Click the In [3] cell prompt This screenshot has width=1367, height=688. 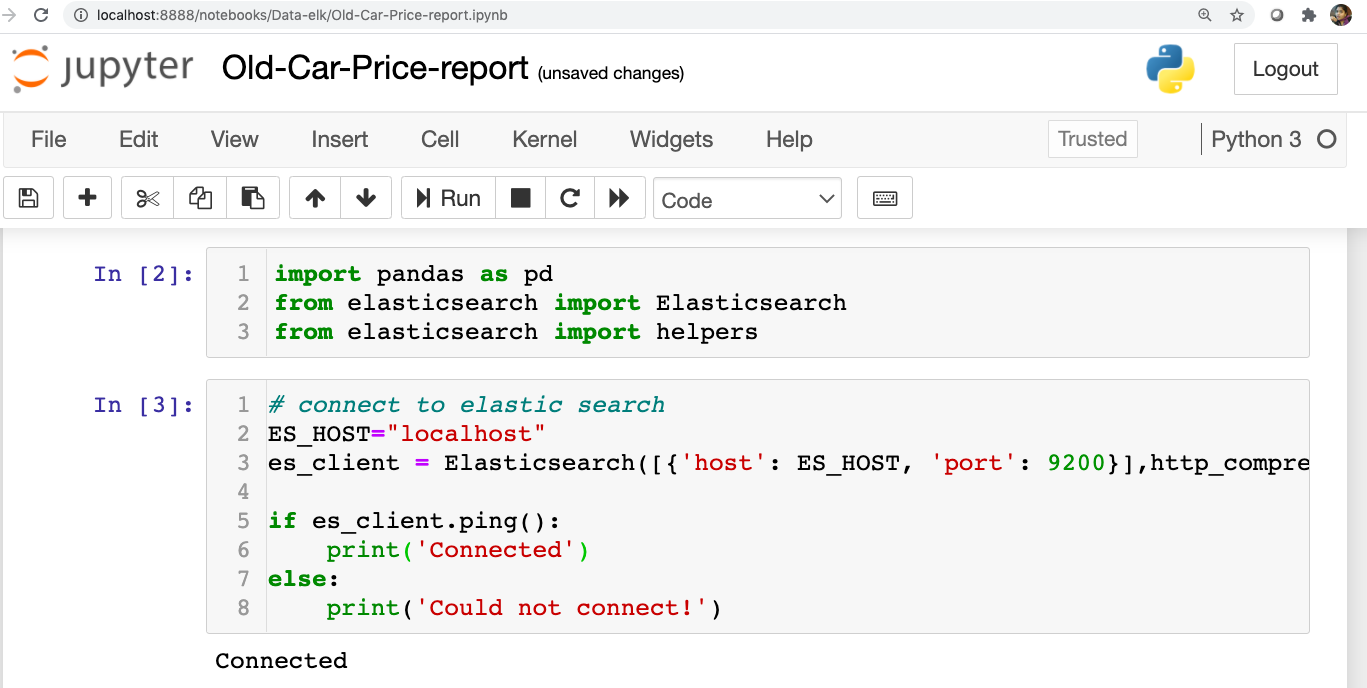click(x=144, y=405)
